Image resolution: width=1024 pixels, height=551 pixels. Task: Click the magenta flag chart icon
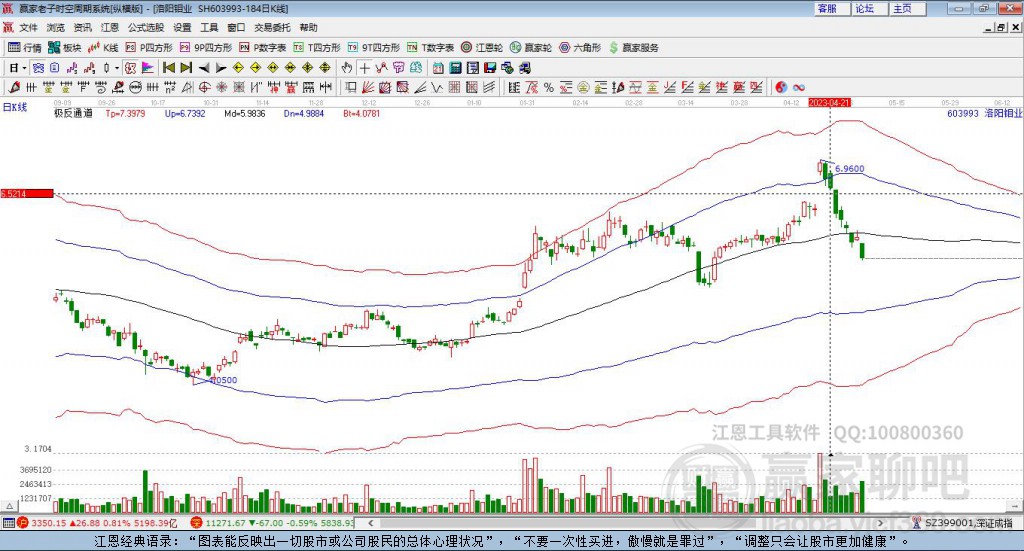148,68
